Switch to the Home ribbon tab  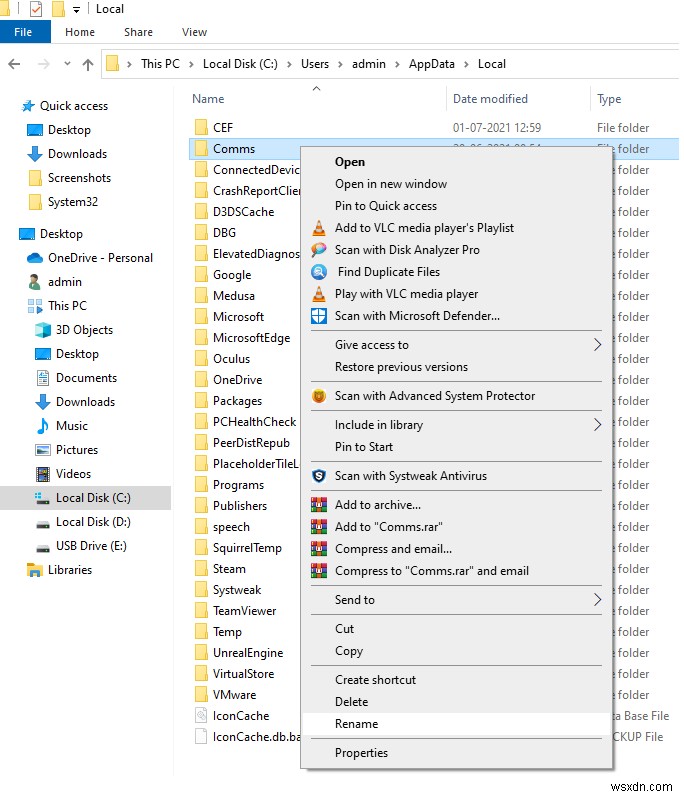click(x=80, y=32)
